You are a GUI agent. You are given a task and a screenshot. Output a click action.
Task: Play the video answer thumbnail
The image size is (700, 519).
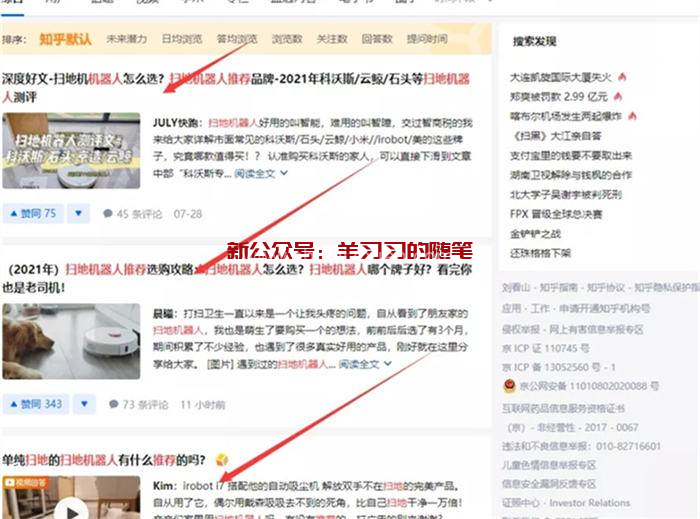[x=71, y=503]
